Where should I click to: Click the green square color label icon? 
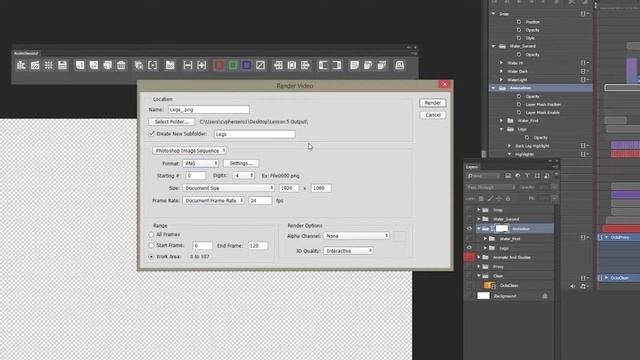(x=233, y=65)
